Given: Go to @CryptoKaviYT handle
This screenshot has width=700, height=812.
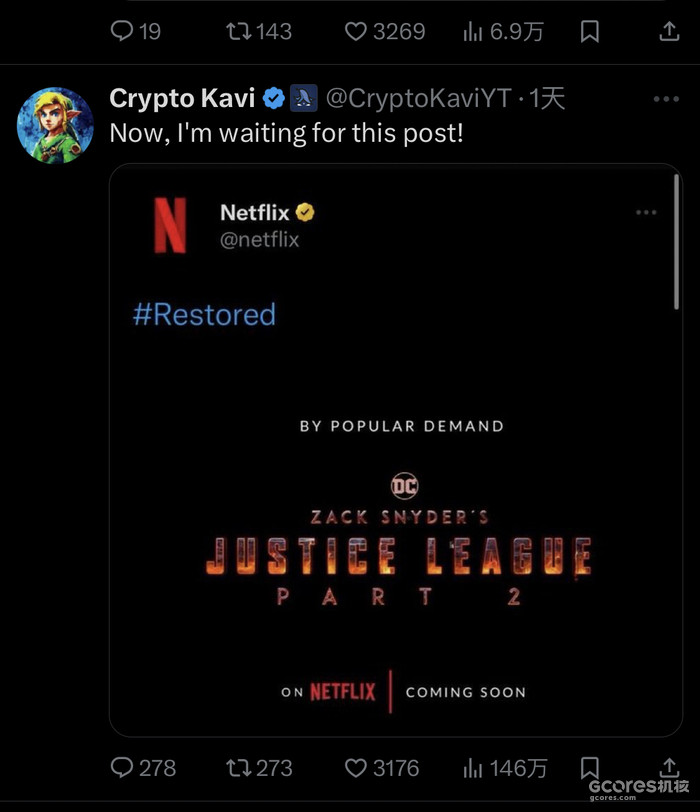Looking at the screenshot, I should (x=418, y=98).
